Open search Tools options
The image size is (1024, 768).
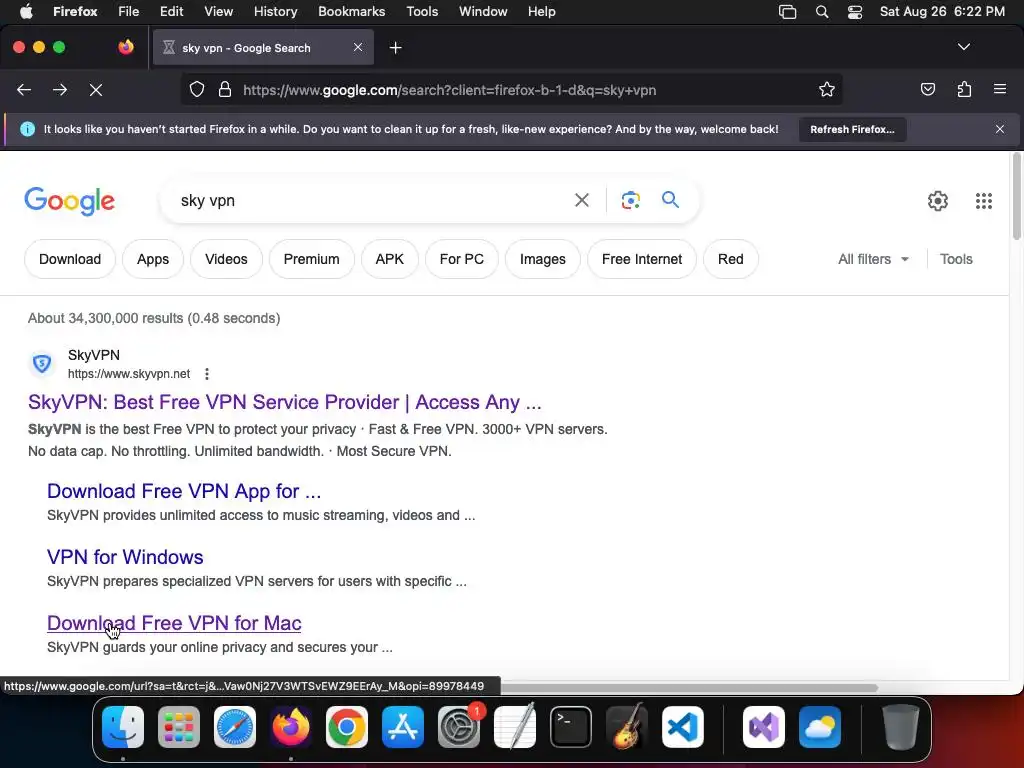956,259
